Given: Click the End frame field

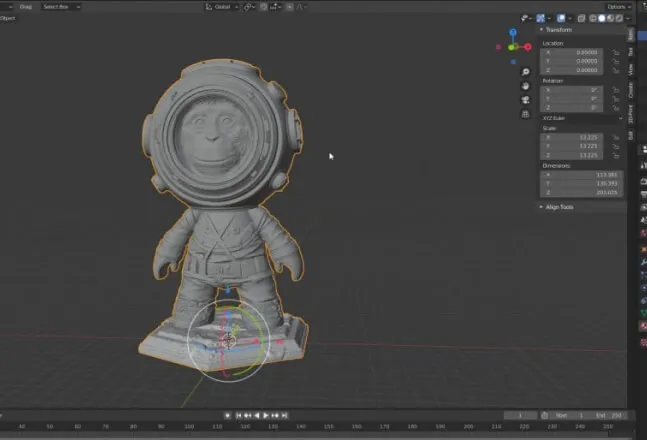Looking at the screenshot, I should pos(608,416).
